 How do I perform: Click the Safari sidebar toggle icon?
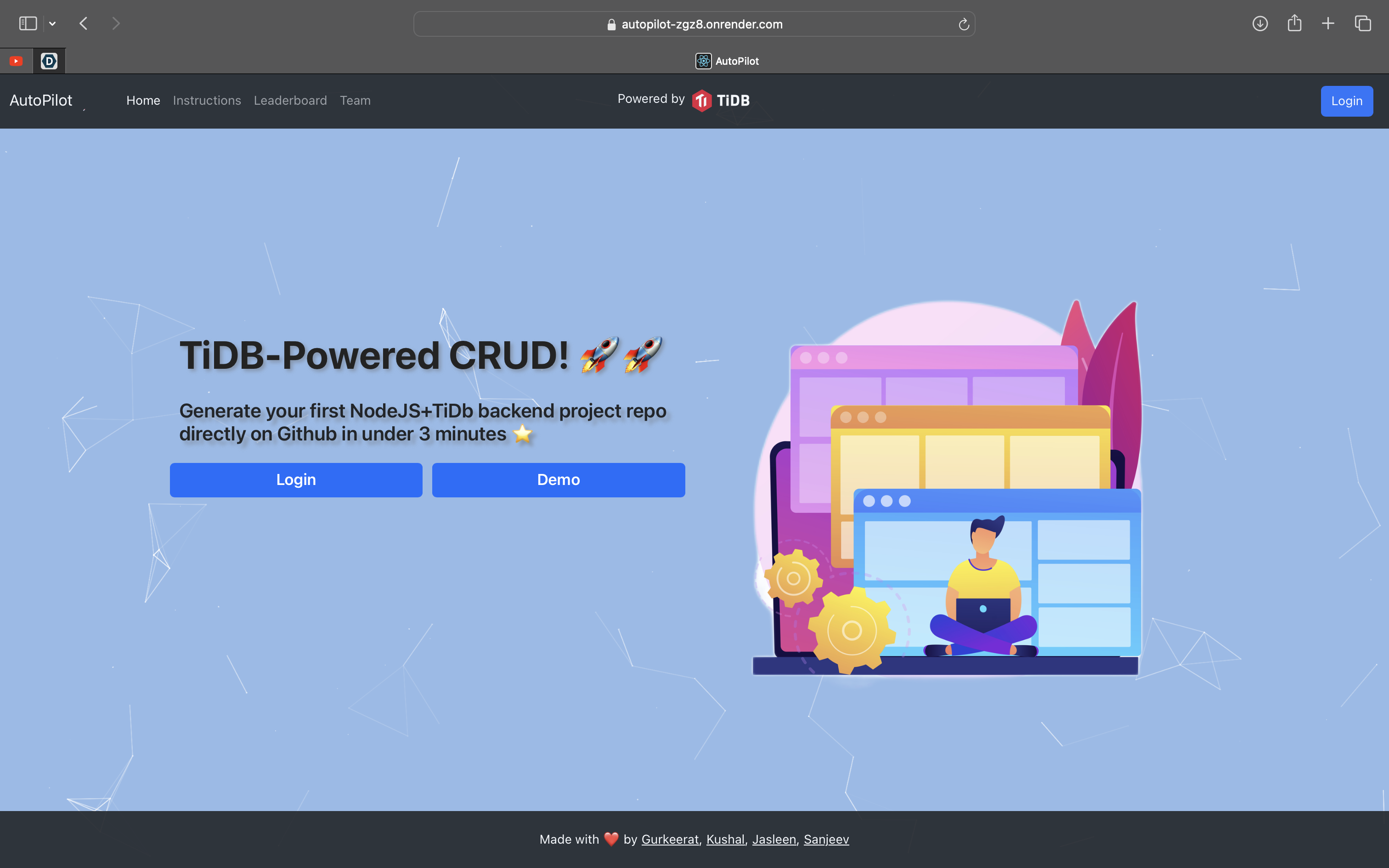(x=28, y=23)
